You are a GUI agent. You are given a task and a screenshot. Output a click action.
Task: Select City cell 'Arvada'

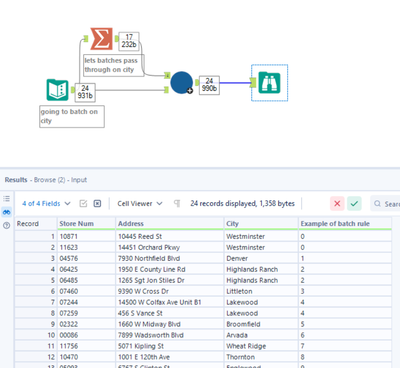[x=261, y=335]
